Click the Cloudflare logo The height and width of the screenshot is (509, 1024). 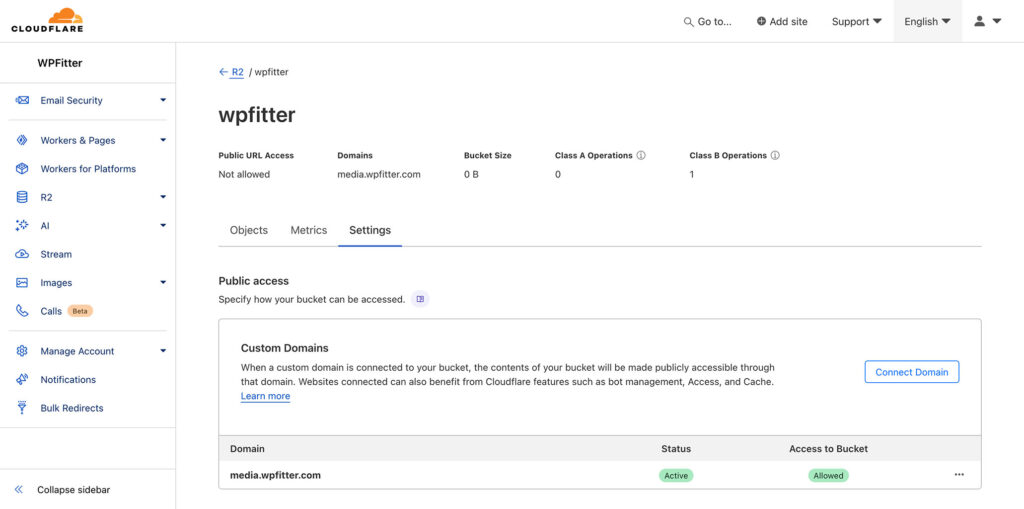[47, 21]
